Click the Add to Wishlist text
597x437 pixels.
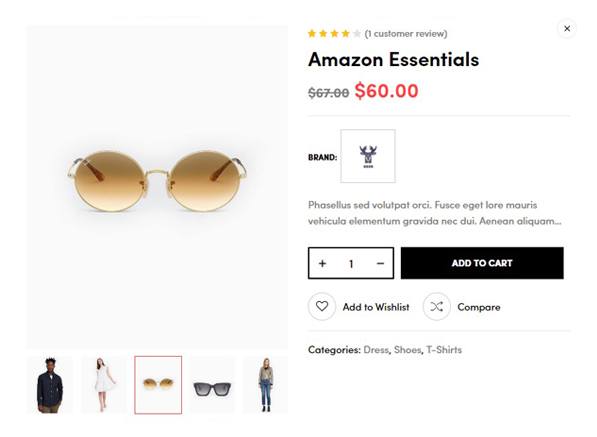[x=376, y=307]
